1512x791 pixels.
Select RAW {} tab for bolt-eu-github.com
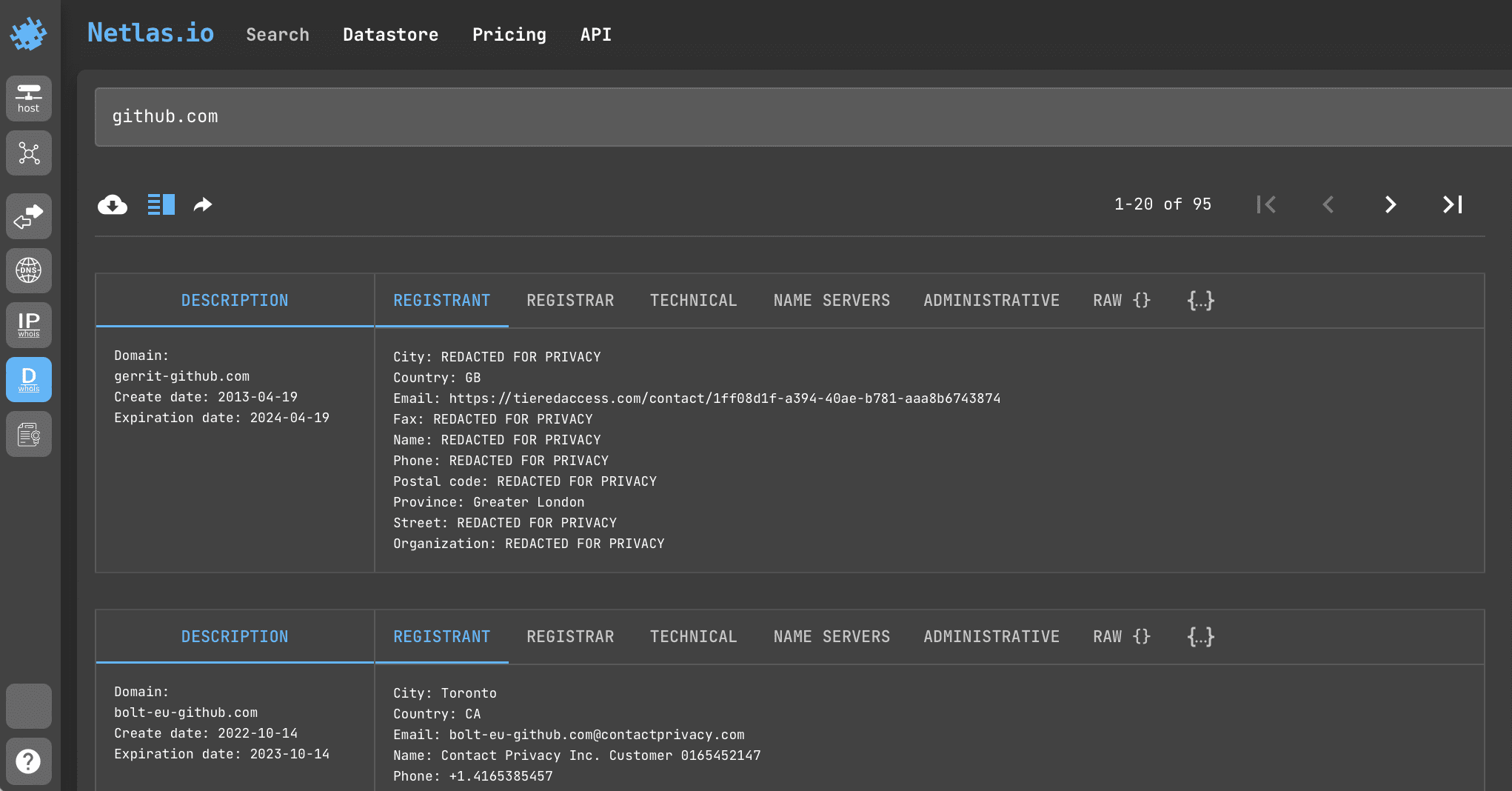[1122, 637]
